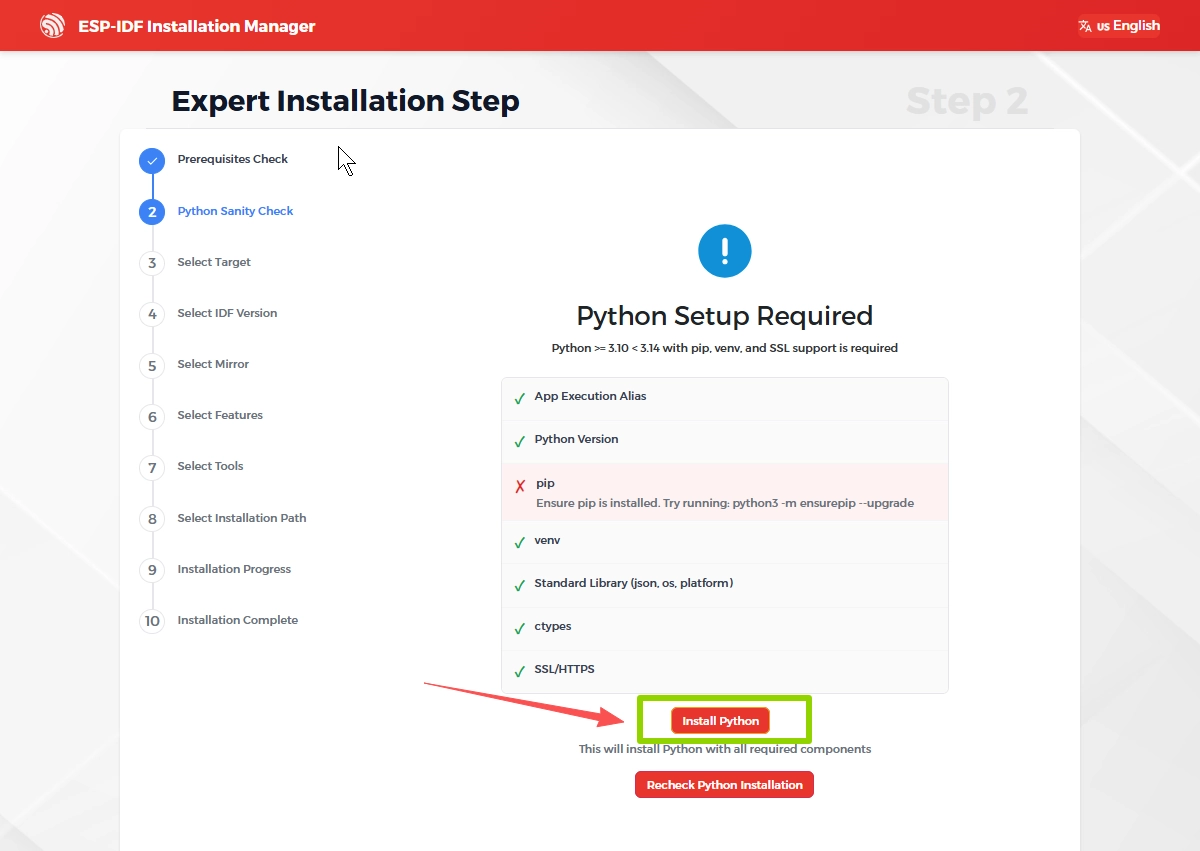Click the Install Python button
This screenshot has height=851, width=1200.
click(720, 720)
